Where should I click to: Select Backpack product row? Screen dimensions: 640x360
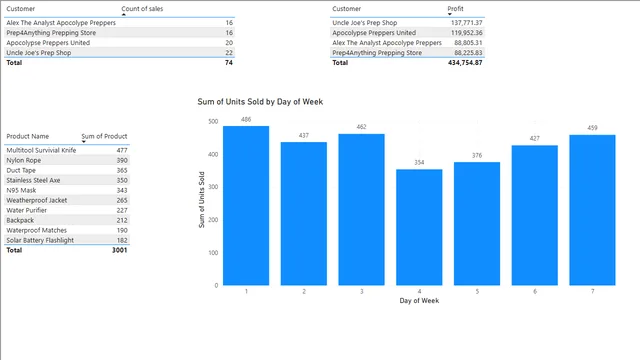67,220
